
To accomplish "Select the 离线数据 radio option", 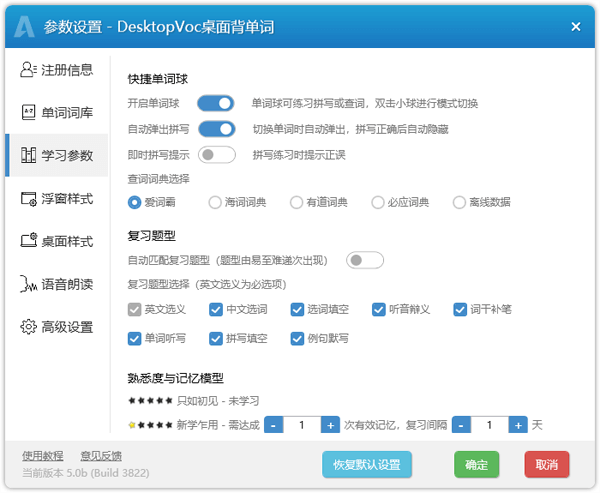I will (459, 202).
